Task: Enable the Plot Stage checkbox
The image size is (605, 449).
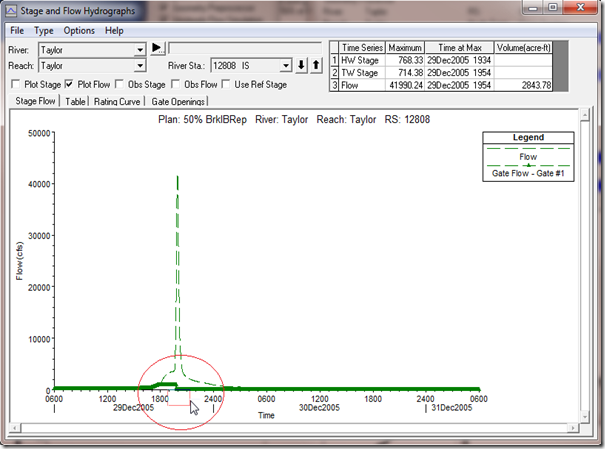Action: click(x=16, y=84)
